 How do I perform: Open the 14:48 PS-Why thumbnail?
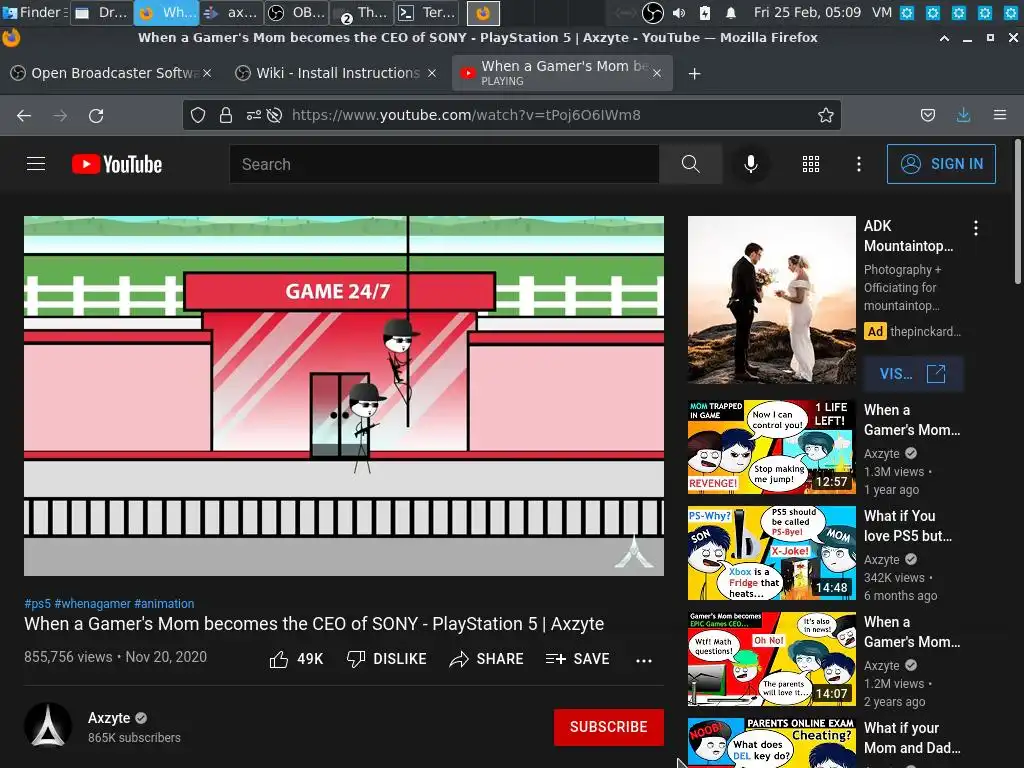[x=771, y=552]
